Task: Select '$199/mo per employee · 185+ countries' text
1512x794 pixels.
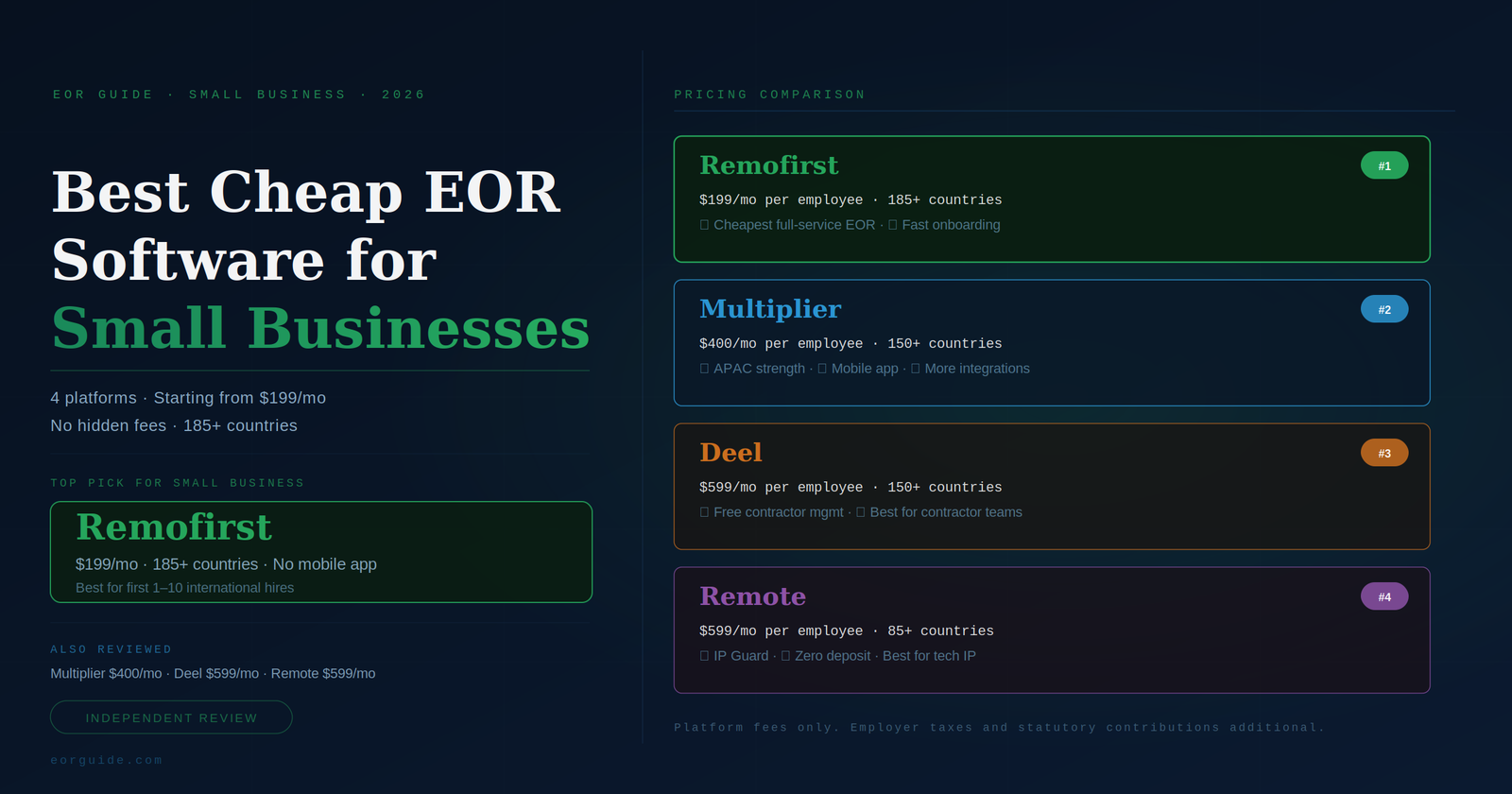Action: 850,200
